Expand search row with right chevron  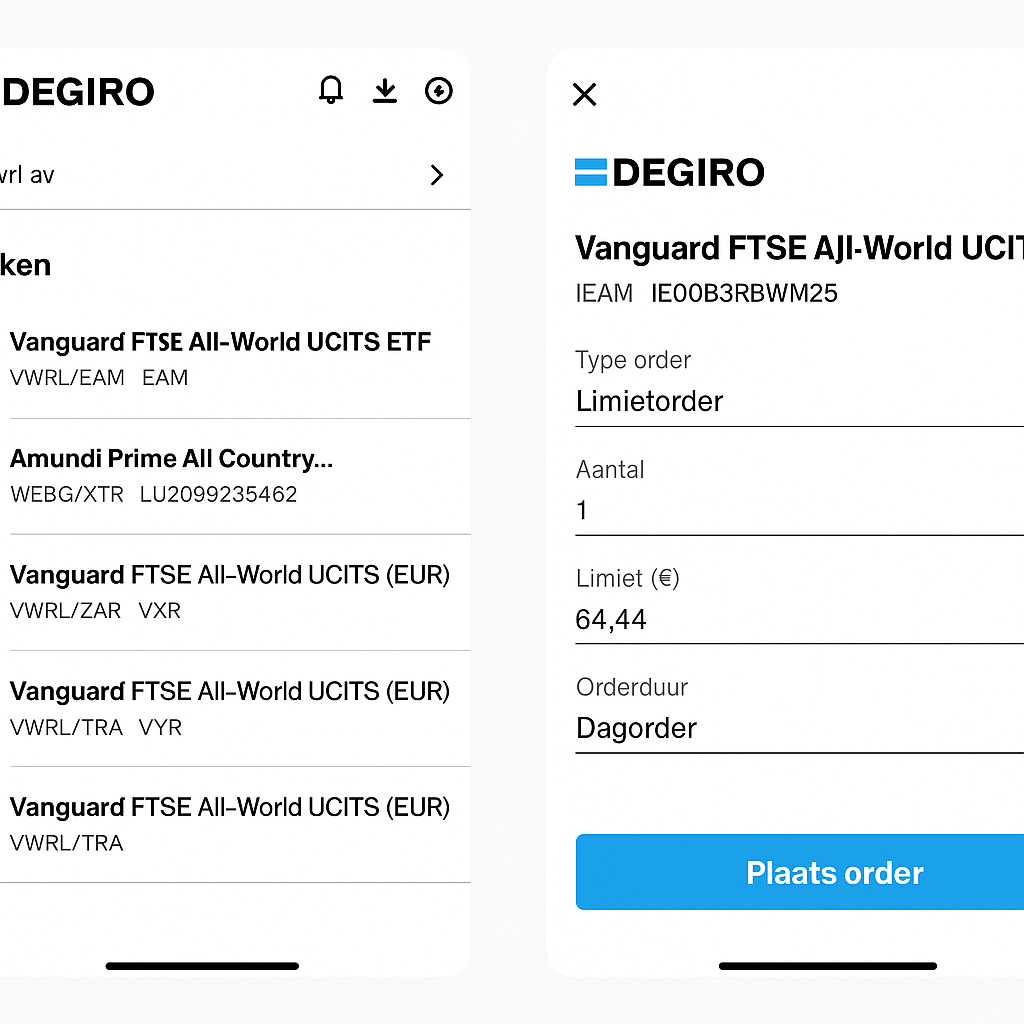(436, 175)
